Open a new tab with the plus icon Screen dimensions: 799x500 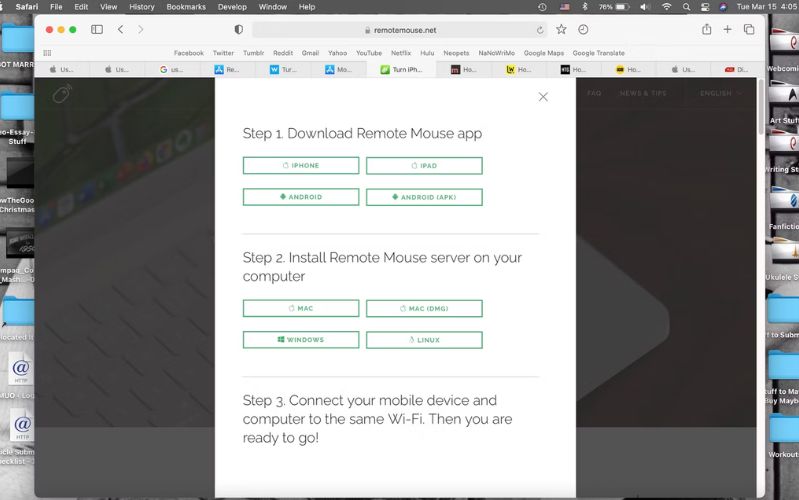pyautogui.click(x=728, y=30)
